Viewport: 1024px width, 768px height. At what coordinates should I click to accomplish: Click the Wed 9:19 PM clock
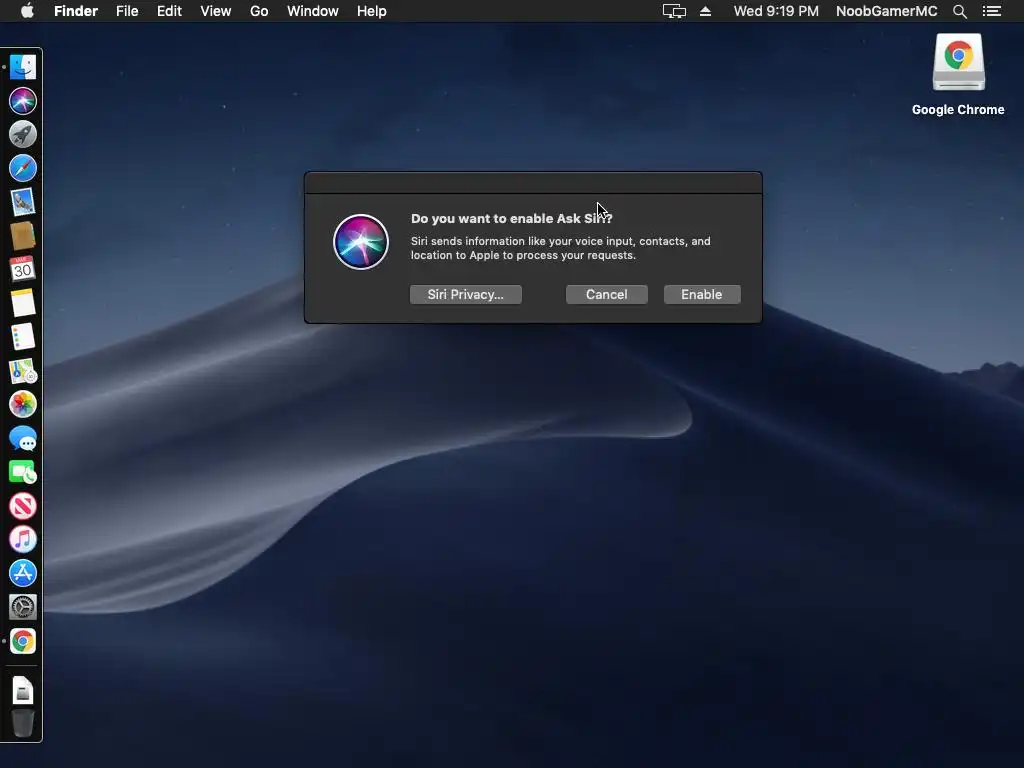click(x=776, y=11)
